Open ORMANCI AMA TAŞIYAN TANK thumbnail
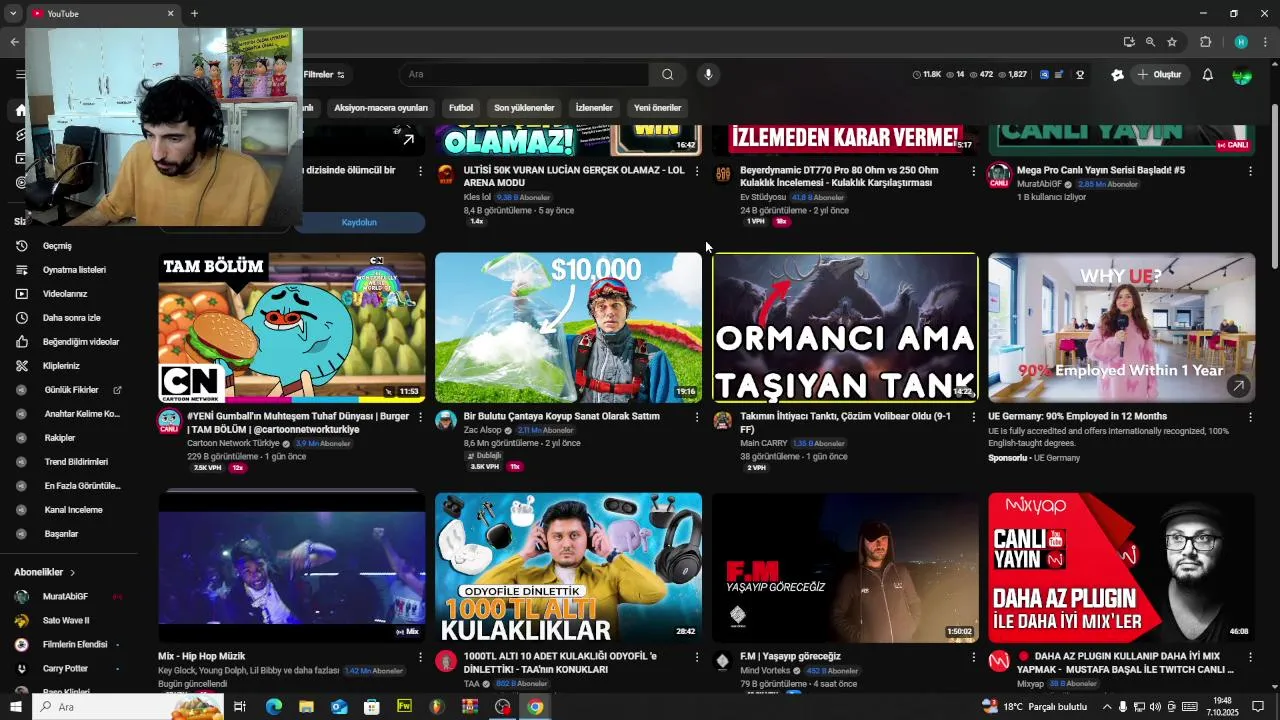This screenshot has height=720, width=1280. click(x=845, y=328)
